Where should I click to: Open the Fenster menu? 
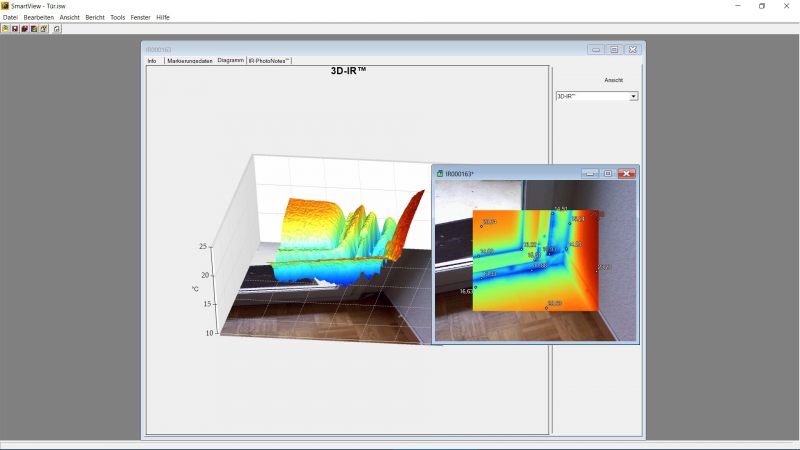tap(140, 17)
